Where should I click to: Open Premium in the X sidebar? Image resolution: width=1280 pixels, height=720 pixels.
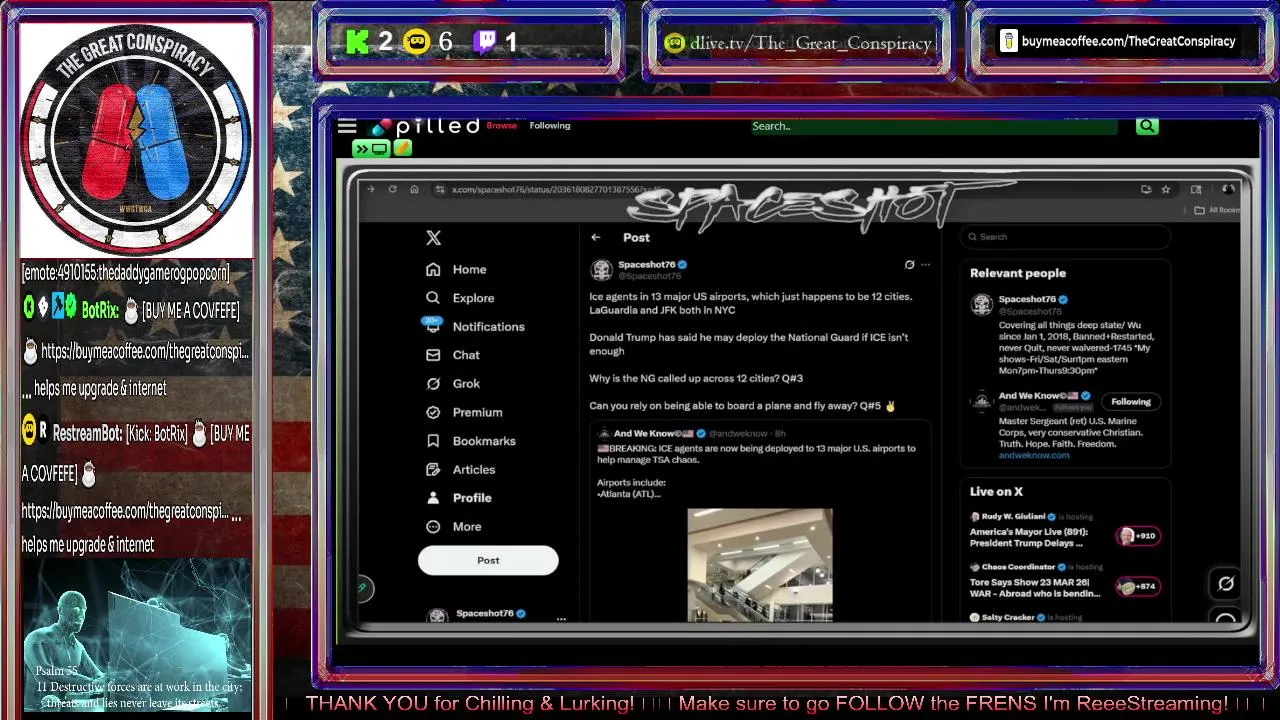[x=464, y=412]
